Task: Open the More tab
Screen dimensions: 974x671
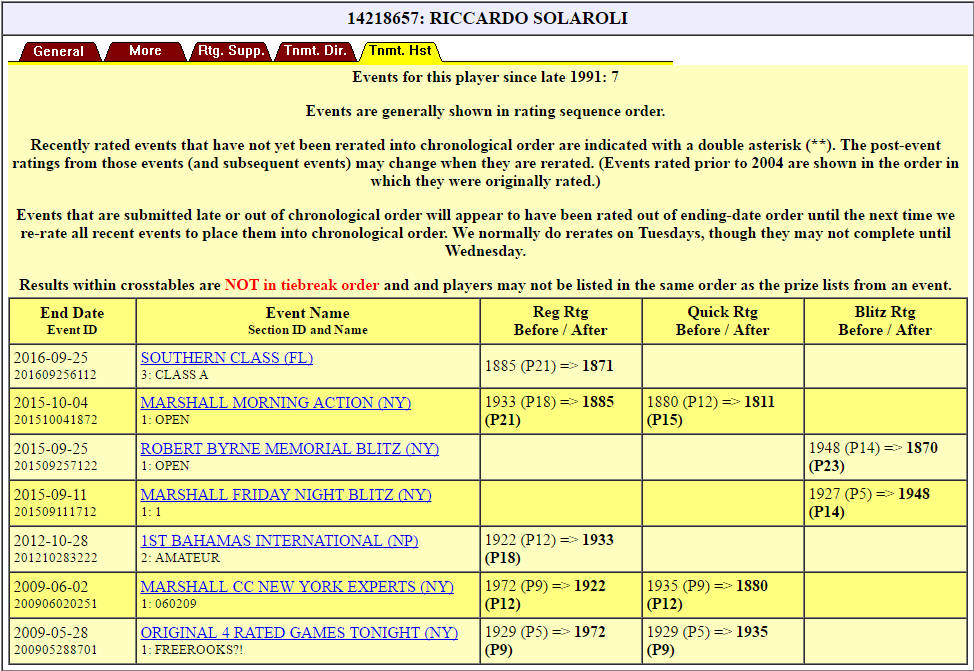Action: [145, 51]
